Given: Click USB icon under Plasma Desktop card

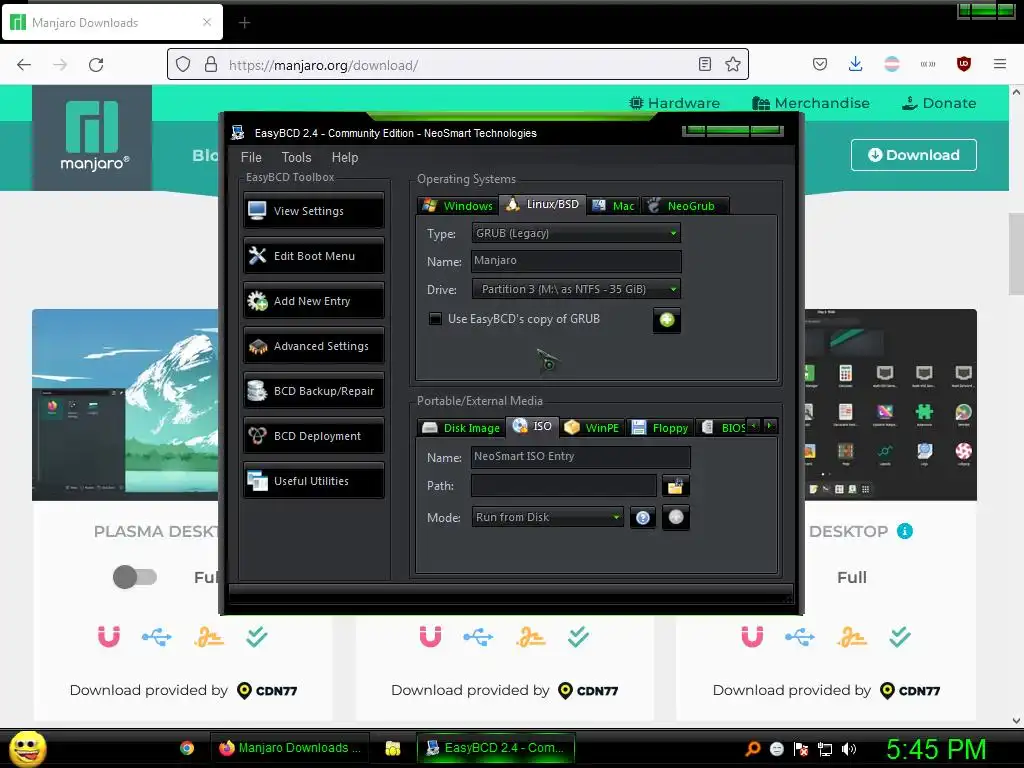Looking at the screenshot, I should 157,637.
